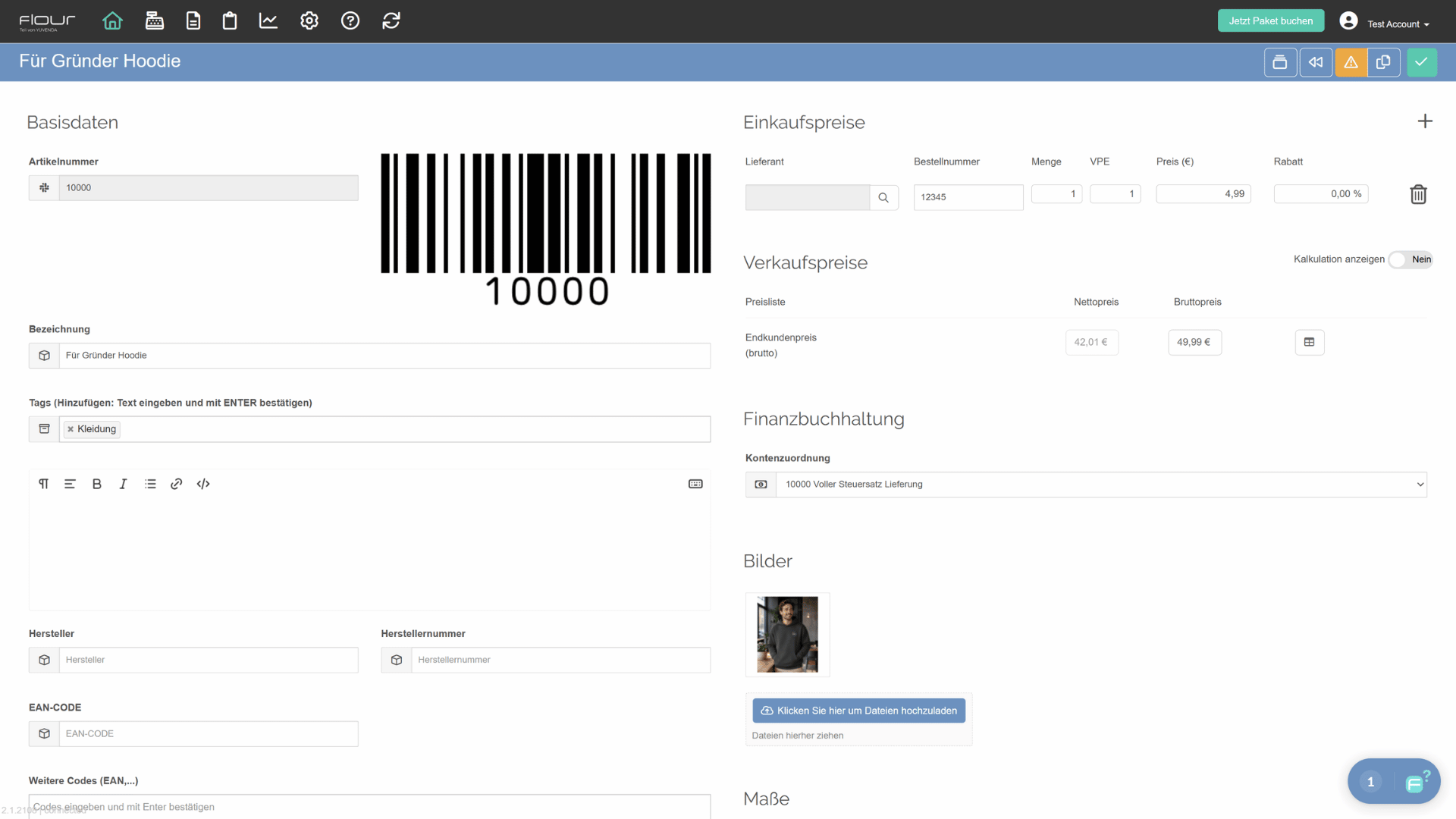Viewport: 1456px width, 819px height.
Task: Click the Bezeichnung input field
Action: point(384,356)
